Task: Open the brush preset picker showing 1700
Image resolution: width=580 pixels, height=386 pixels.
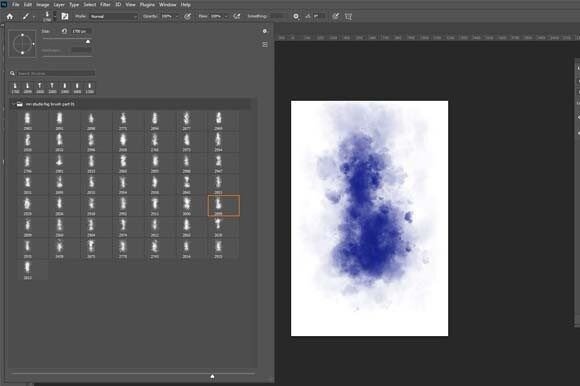Action: [x=47, y=16]
